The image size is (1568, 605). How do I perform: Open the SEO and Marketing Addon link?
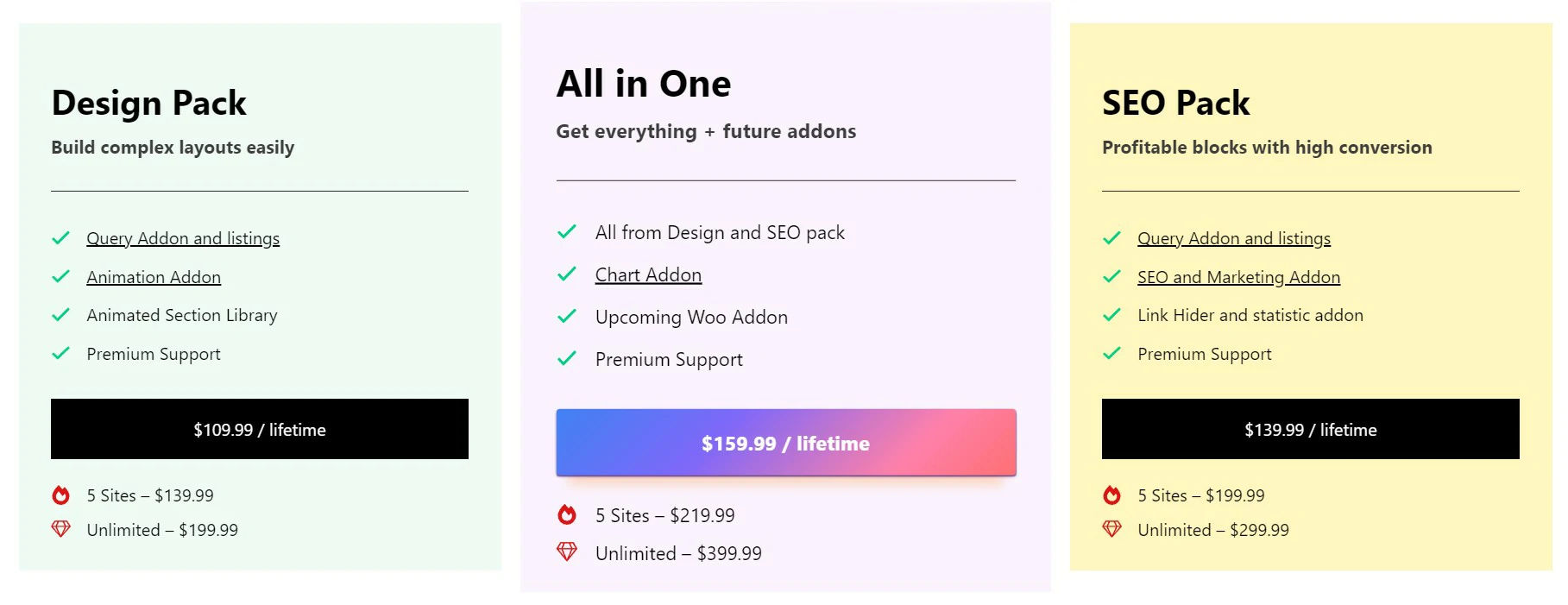click(1239, 277)
